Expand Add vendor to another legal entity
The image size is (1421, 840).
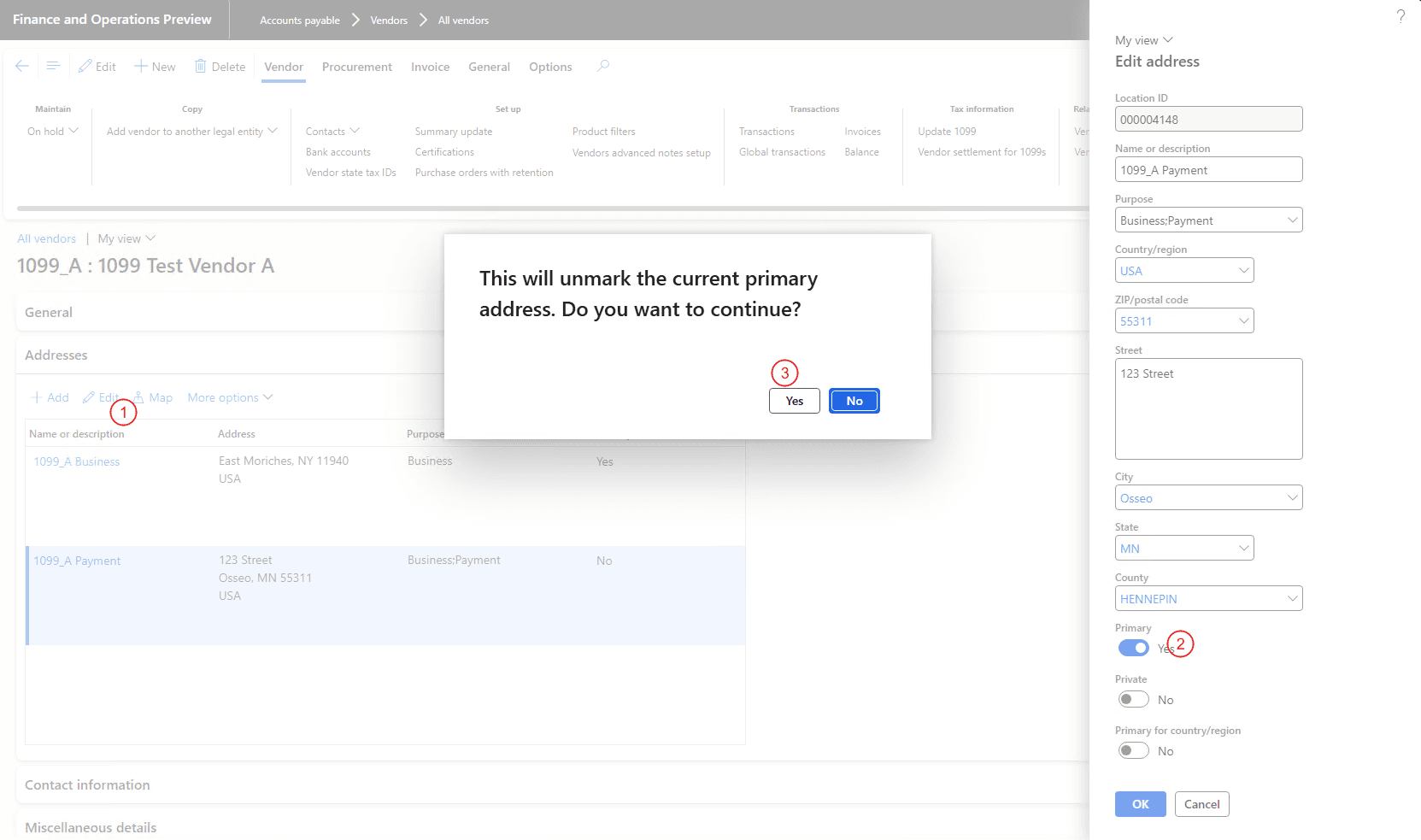pos(192,132)
